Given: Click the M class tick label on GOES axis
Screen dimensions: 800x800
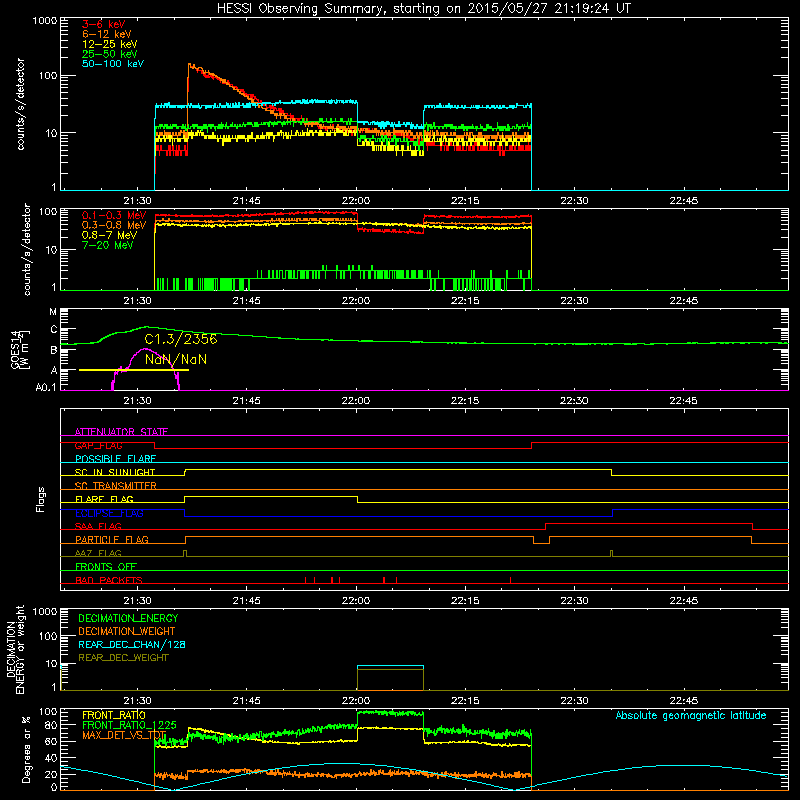Looking at the screenshot, I should point(53,312).
